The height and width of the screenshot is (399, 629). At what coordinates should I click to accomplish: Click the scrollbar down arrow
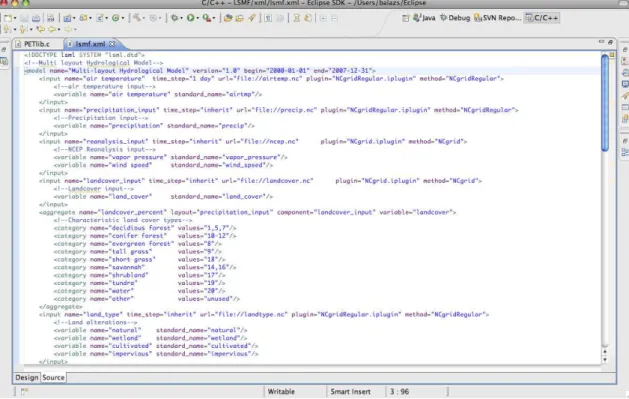coord(605,360)
